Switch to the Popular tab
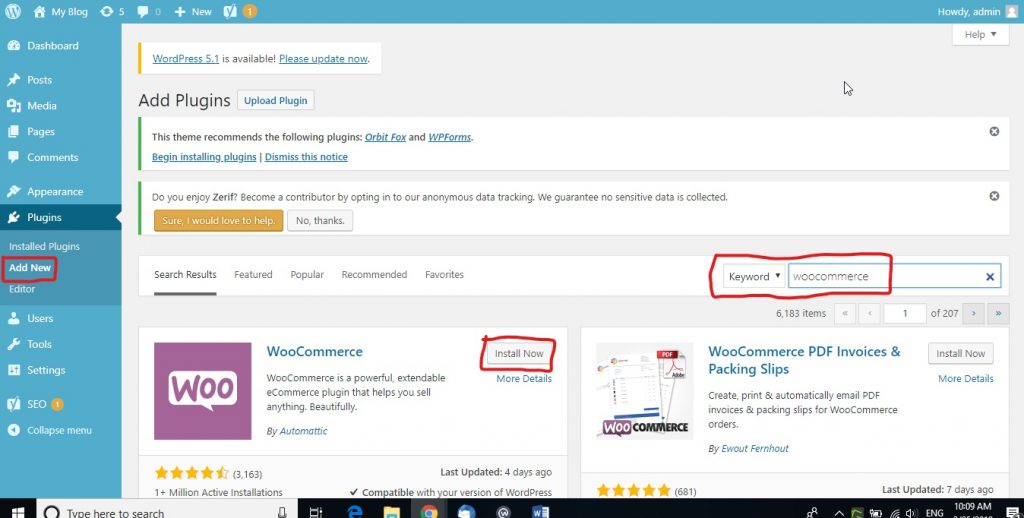Viewport: 1024px width, 518px height. 307,275
